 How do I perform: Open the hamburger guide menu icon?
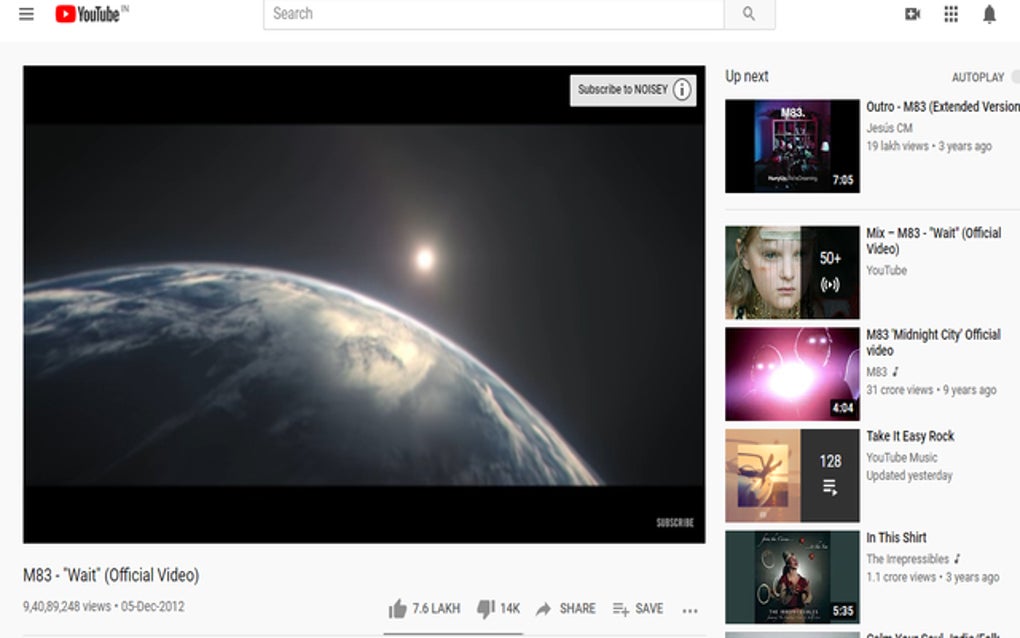26,14
